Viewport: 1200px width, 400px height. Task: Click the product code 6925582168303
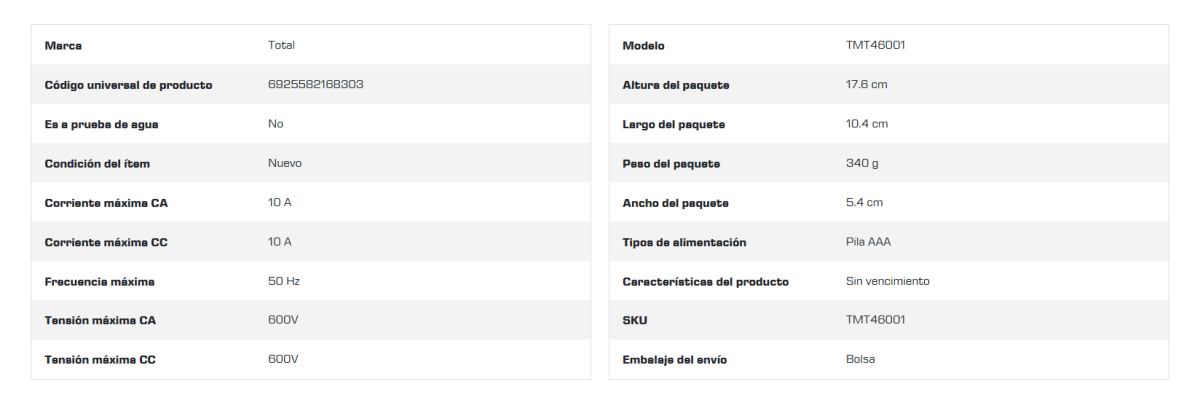click(315, 85)
